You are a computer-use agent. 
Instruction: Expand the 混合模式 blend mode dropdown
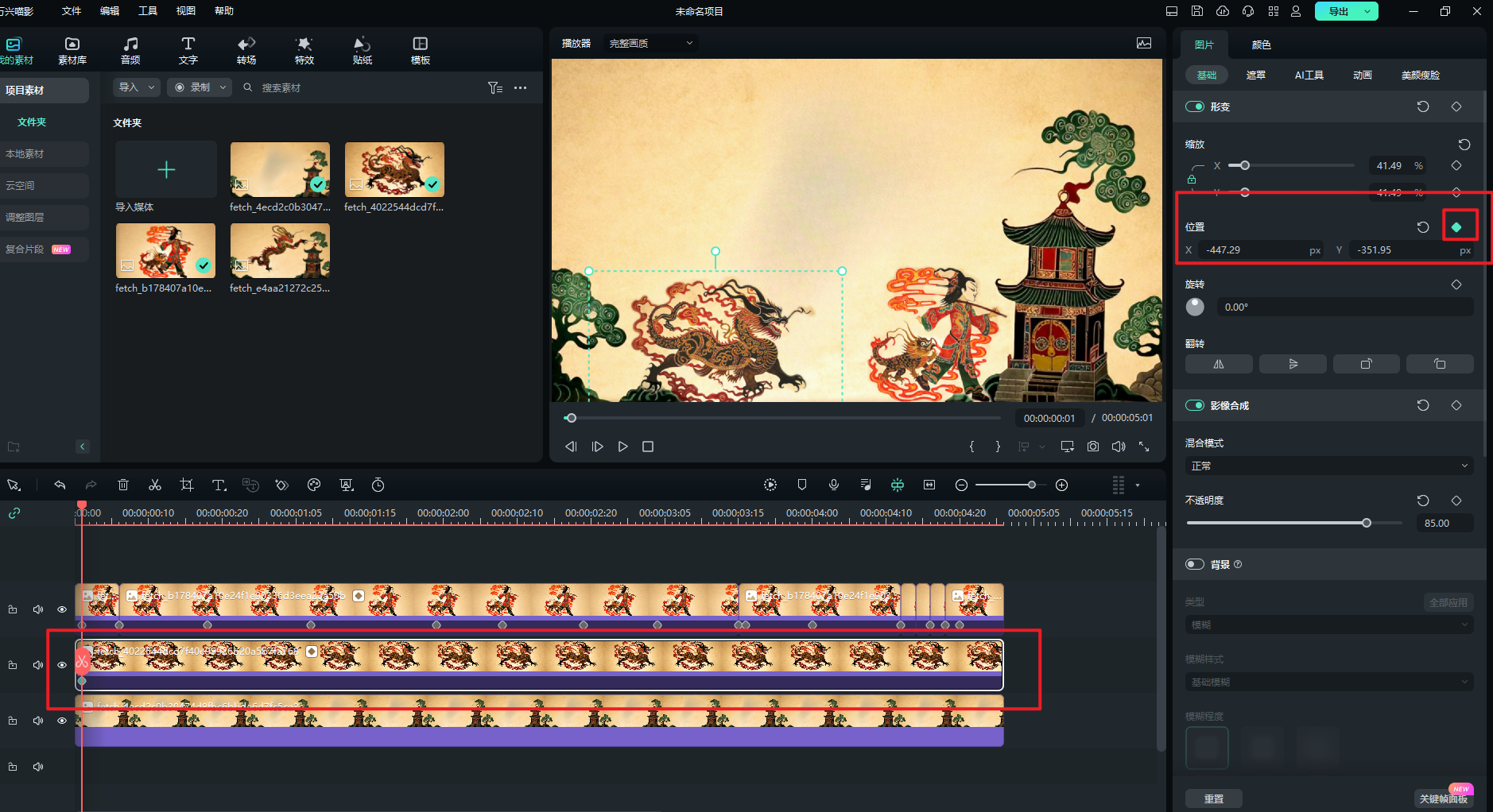1328,466
